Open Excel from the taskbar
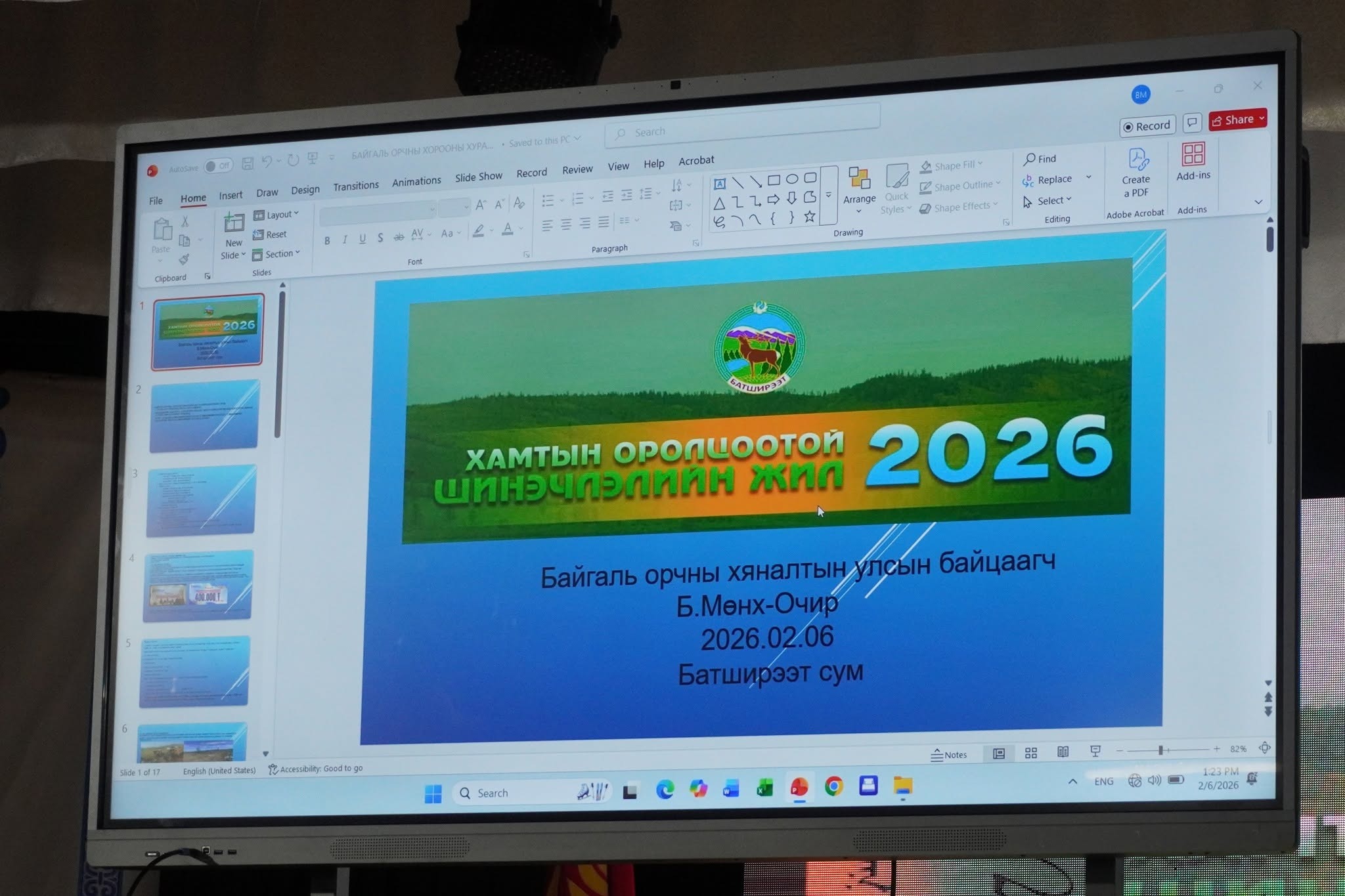This screenshot has width=1345, height=896. 764,788
